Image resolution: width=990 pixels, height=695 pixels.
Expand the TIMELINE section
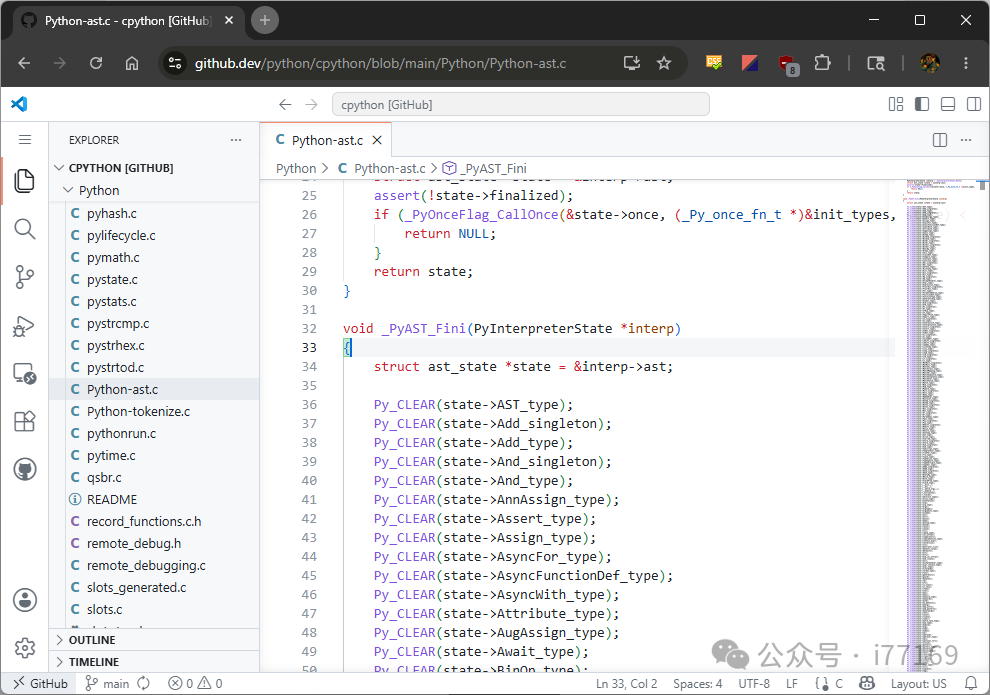154,662
